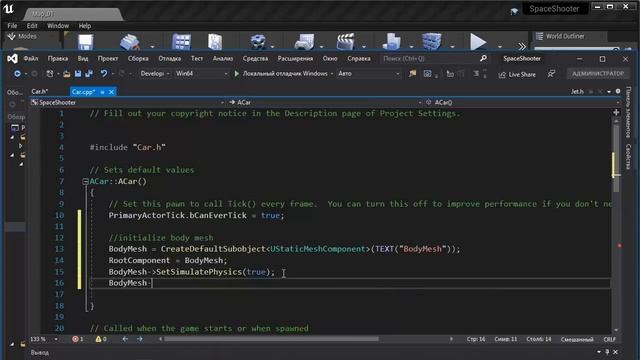This screenshot has width=640, height=360.
Task: Open Правка menu
Action: tap(58, 58)
